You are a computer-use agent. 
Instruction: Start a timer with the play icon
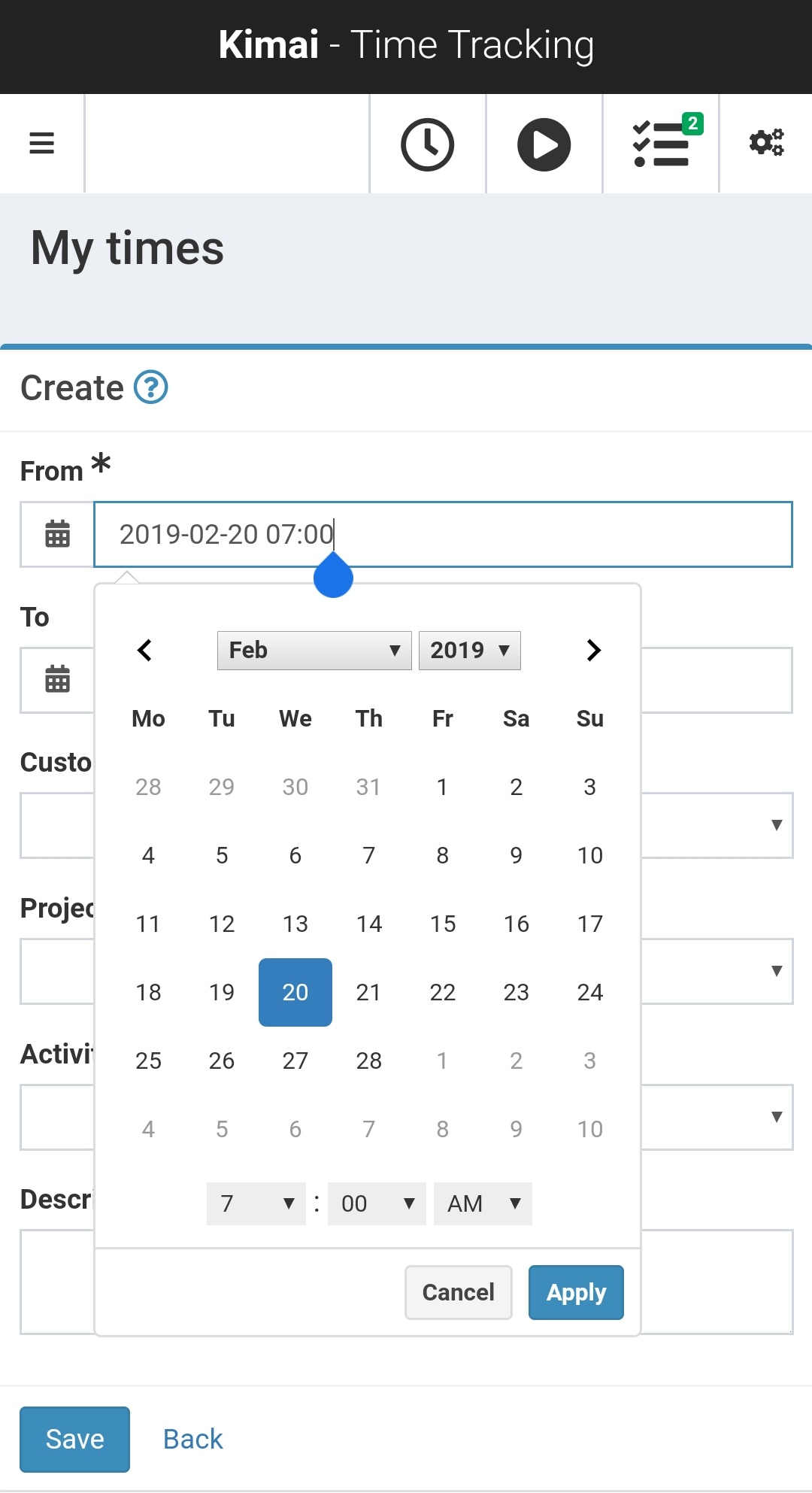click(543, 144)
